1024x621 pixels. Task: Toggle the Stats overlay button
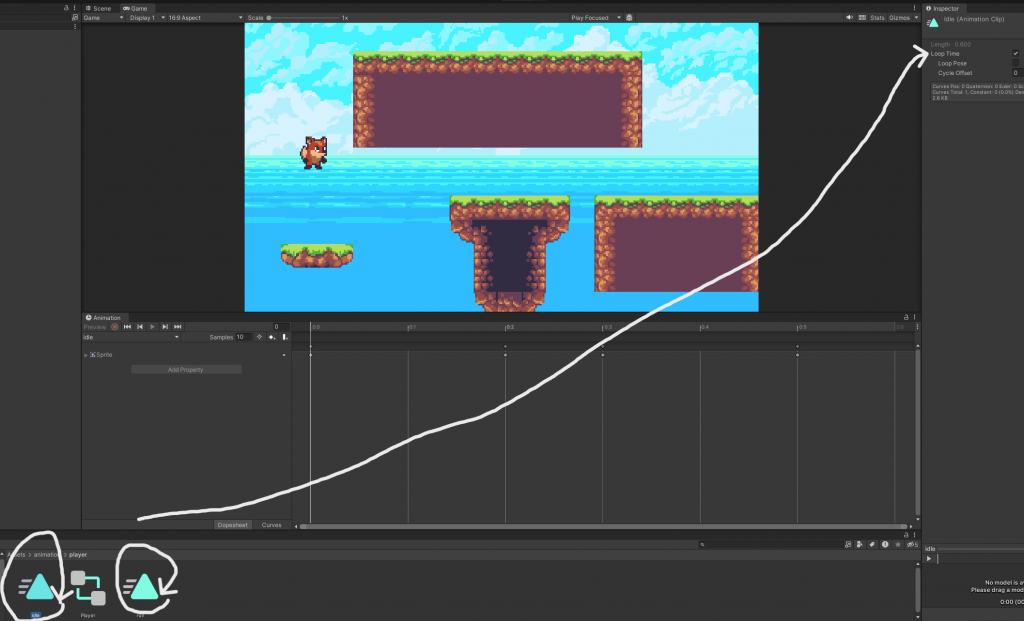click(x=877, y=18)
